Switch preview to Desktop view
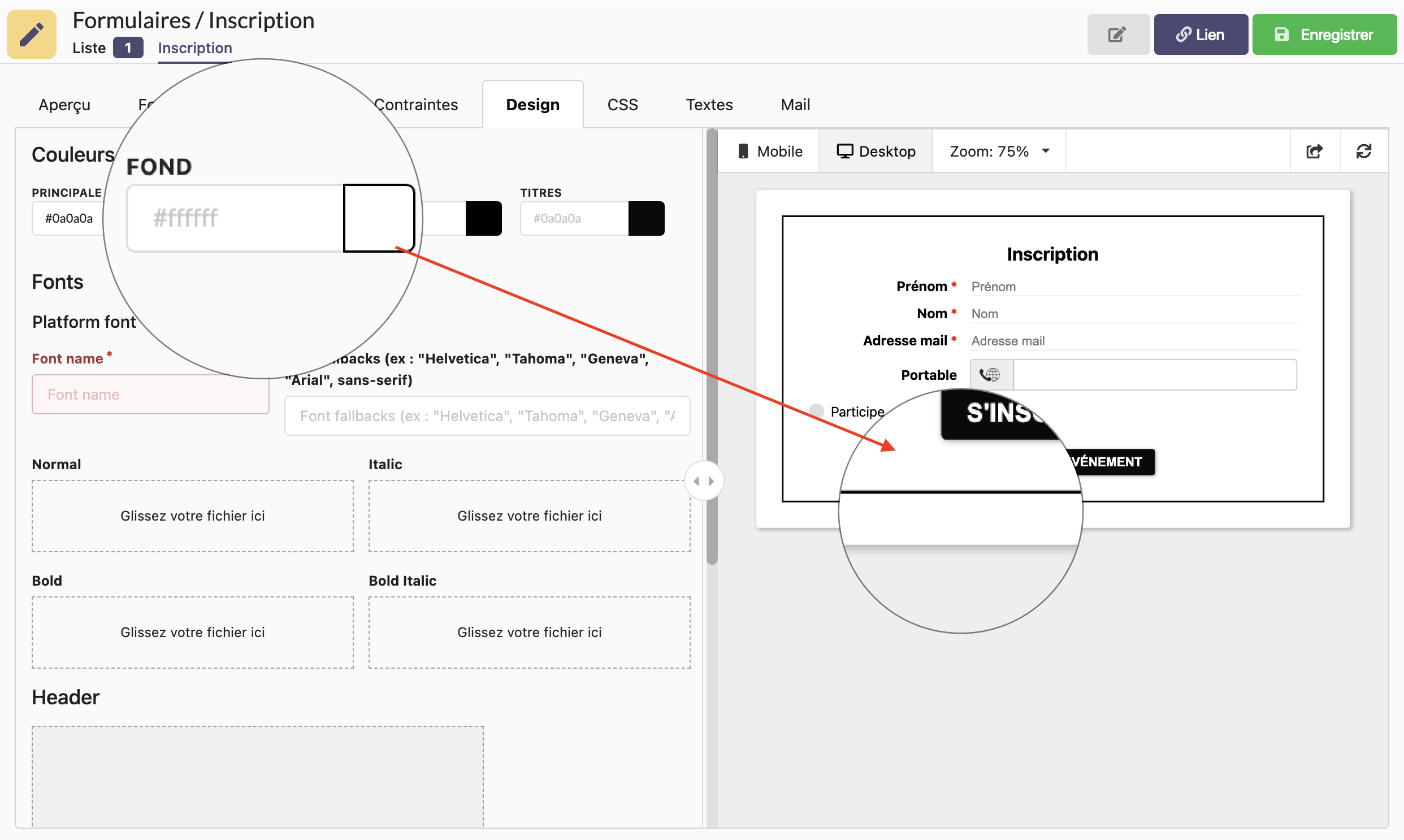The image size is (1404, 840). coord(876,151)
